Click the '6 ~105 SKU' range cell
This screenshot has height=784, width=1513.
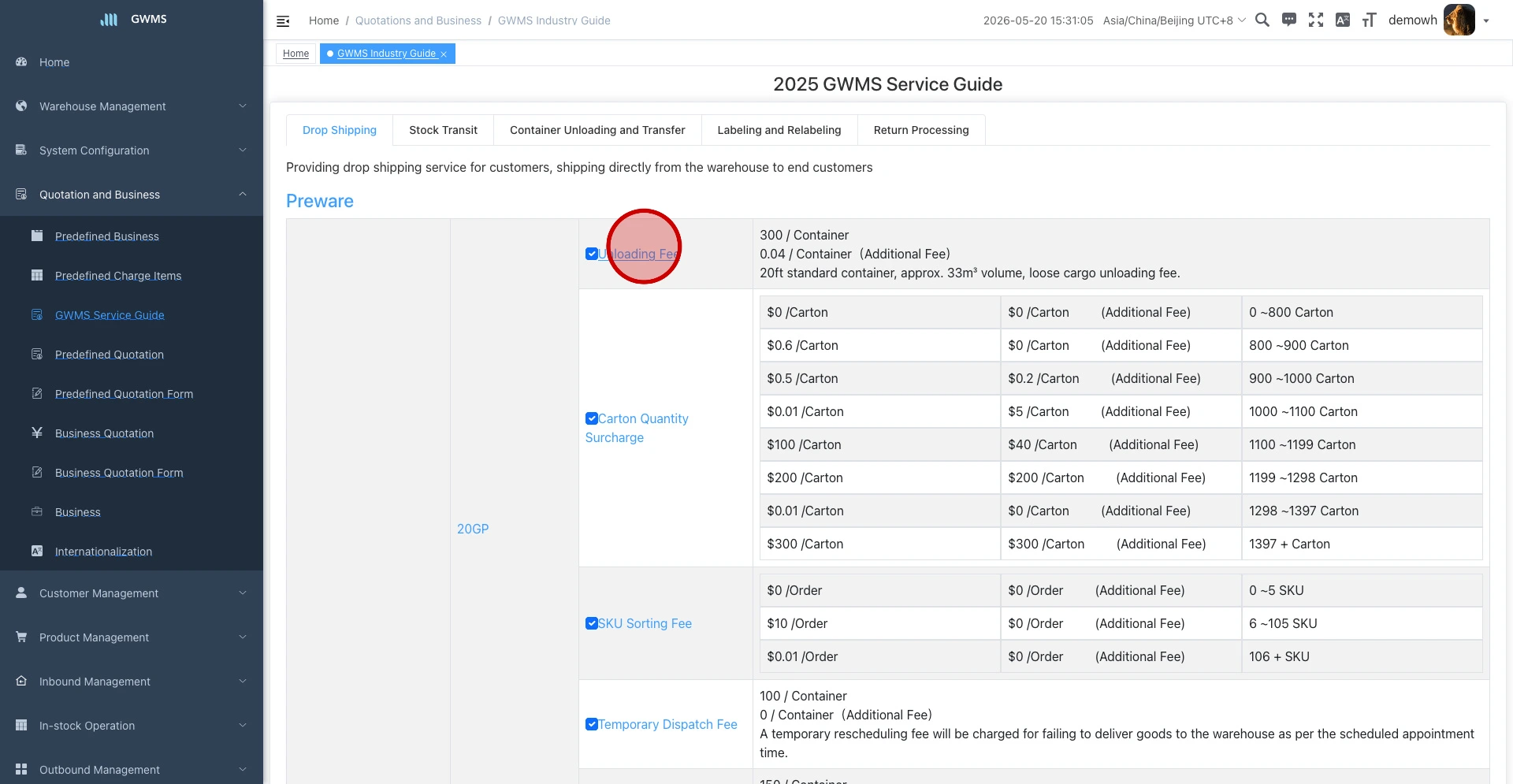click(1362, 623)
